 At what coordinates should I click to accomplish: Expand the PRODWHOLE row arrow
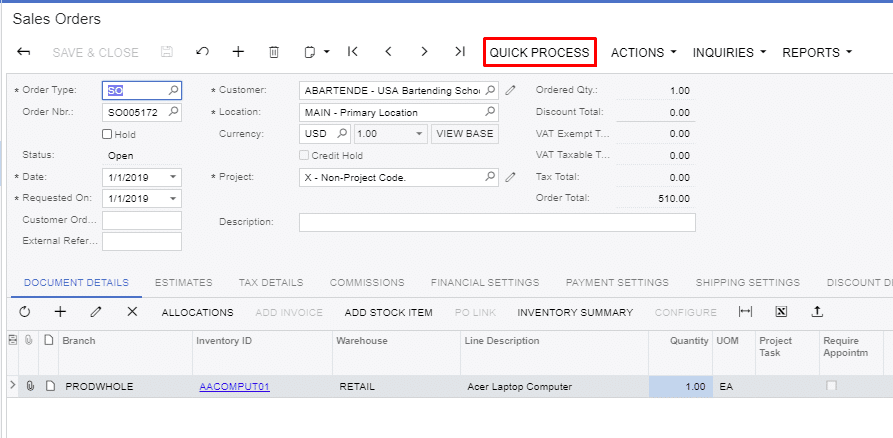(13, 386)
